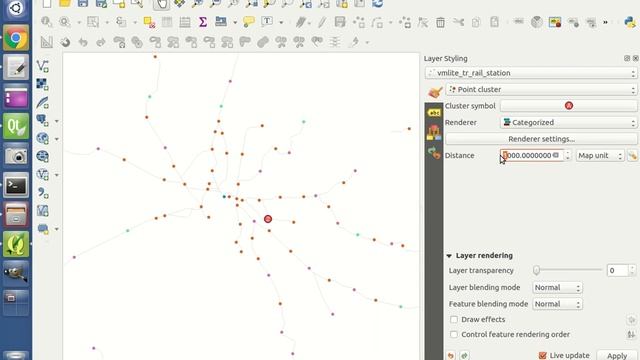Click the Deselect Features icon
The image size is (640, 360).
[149, 22]
